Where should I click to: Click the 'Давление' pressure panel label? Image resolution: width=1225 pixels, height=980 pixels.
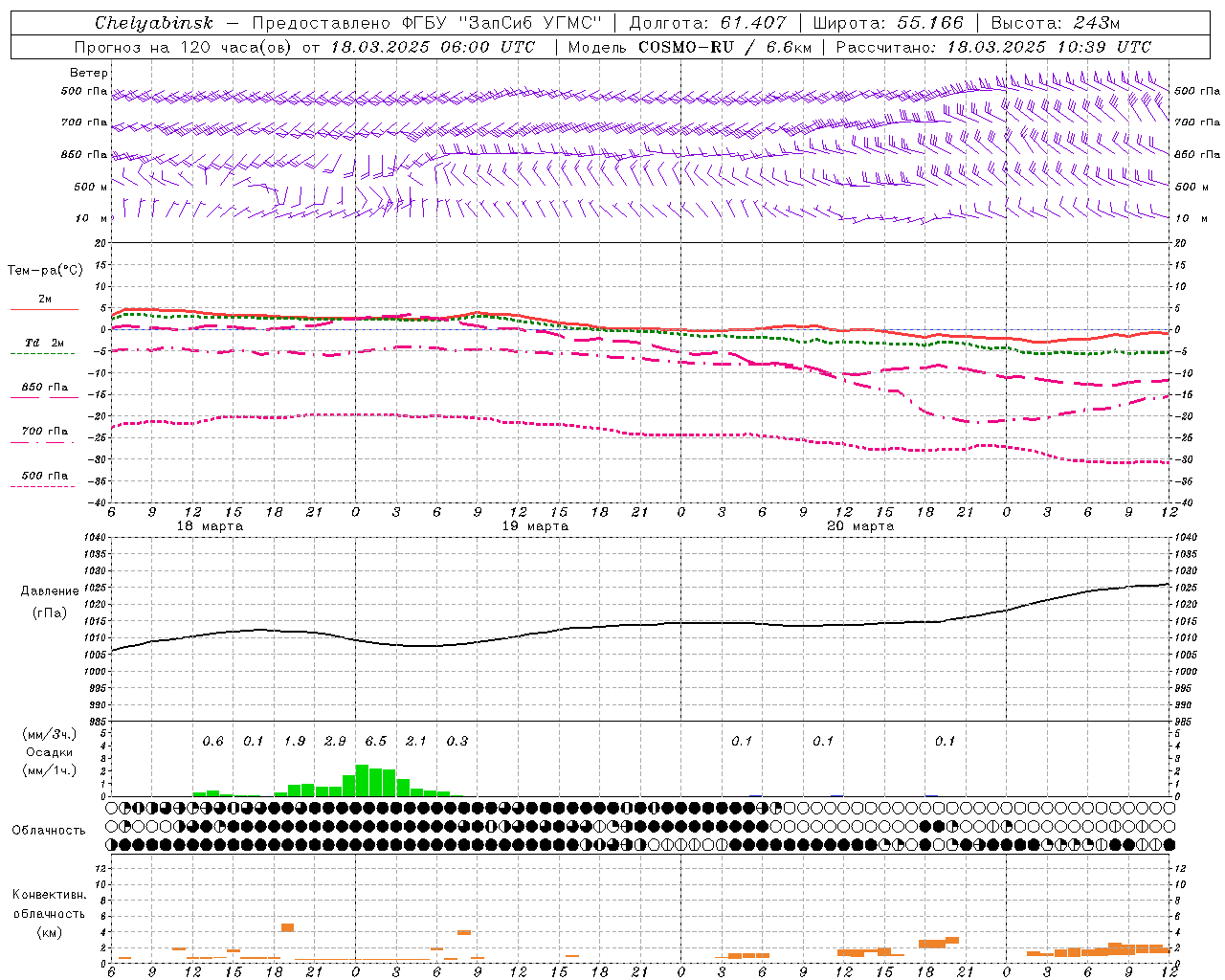click(x=50, y=591)
